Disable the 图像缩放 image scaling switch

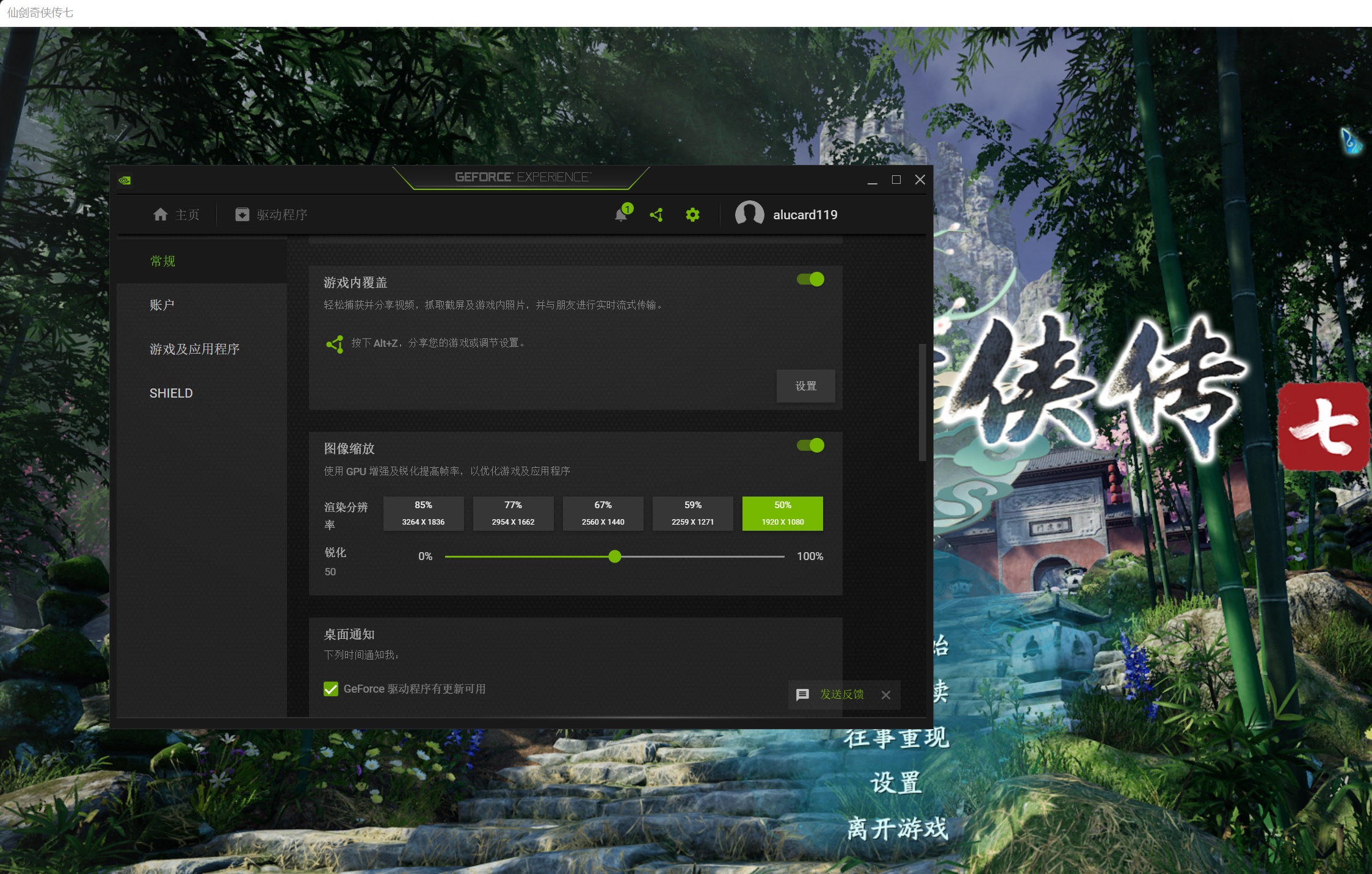[x=811, y=446]
